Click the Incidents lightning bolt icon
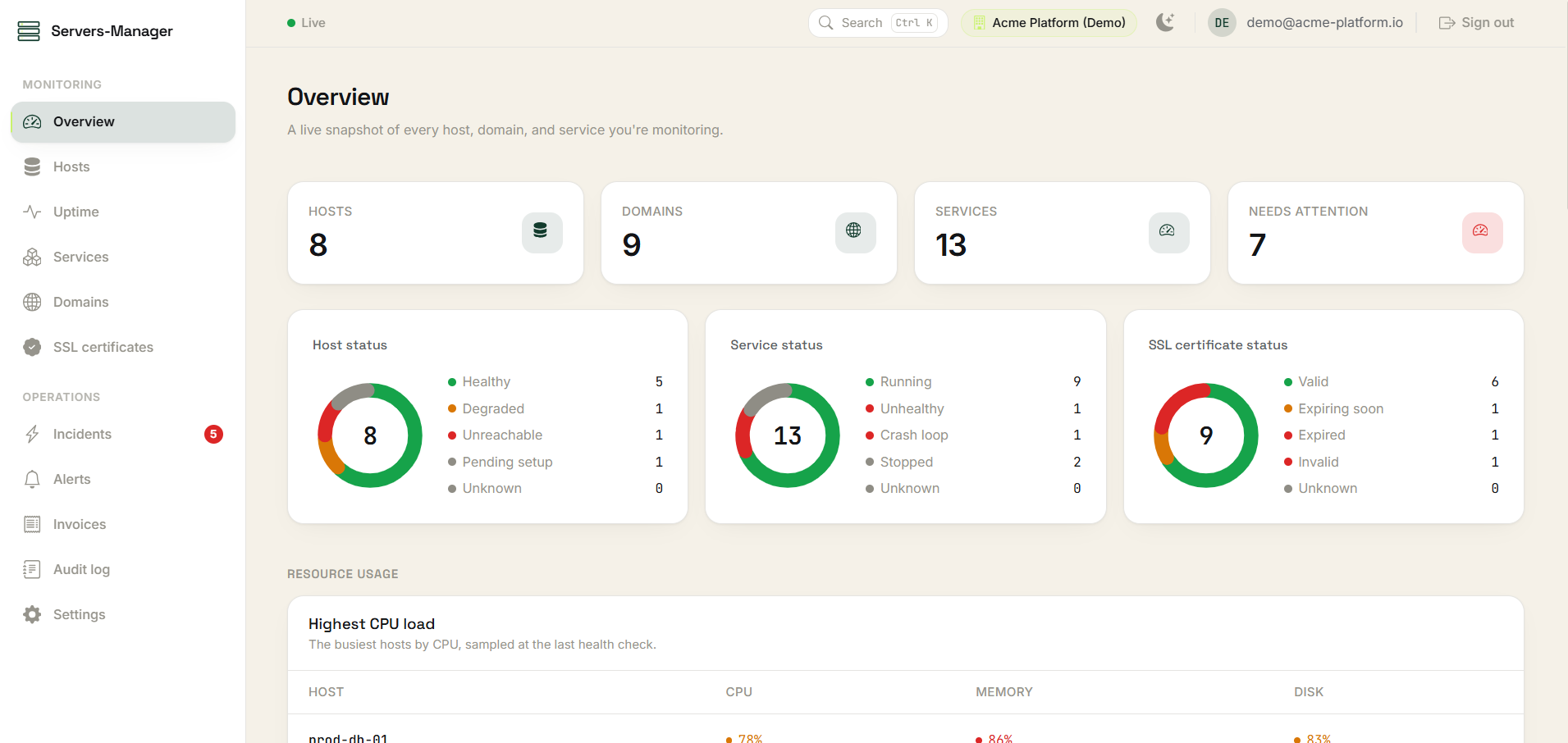Viewport: 1568px width, 743px height. tap(32, 435)
